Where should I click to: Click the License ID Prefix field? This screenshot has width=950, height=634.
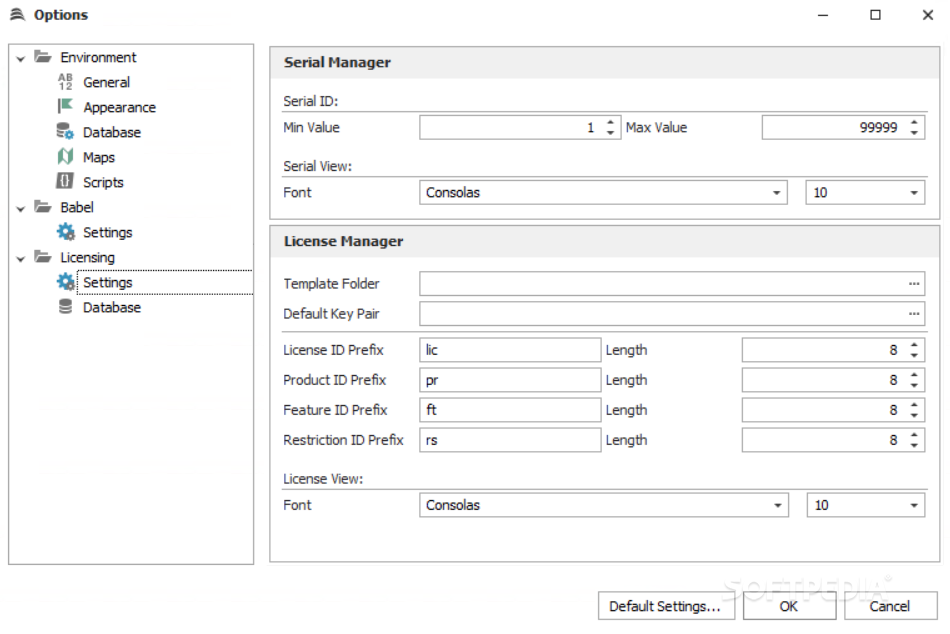click(510, 350)
